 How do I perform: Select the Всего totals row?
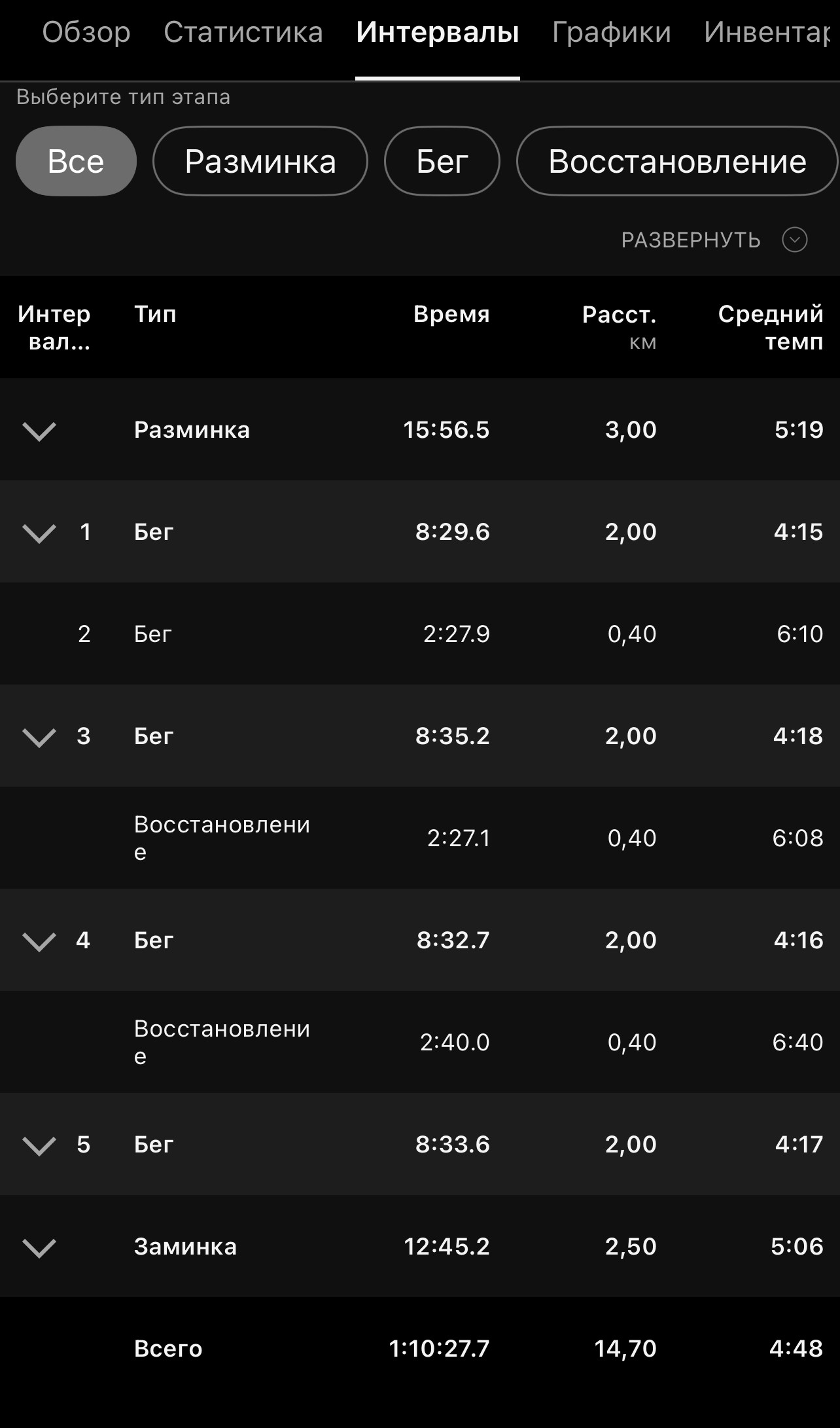coord(420,1348)
